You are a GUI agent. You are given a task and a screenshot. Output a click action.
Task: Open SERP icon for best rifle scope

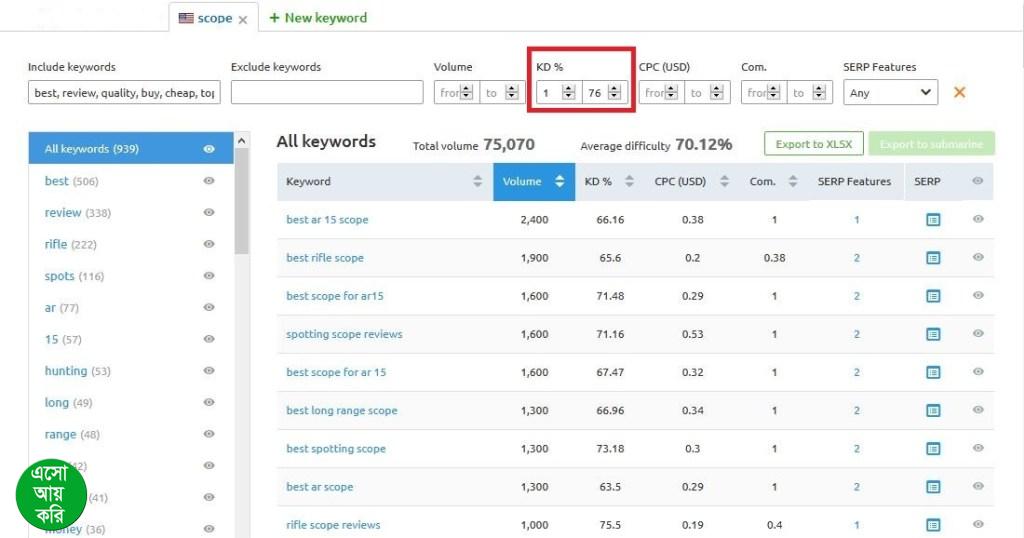point(932,258)
